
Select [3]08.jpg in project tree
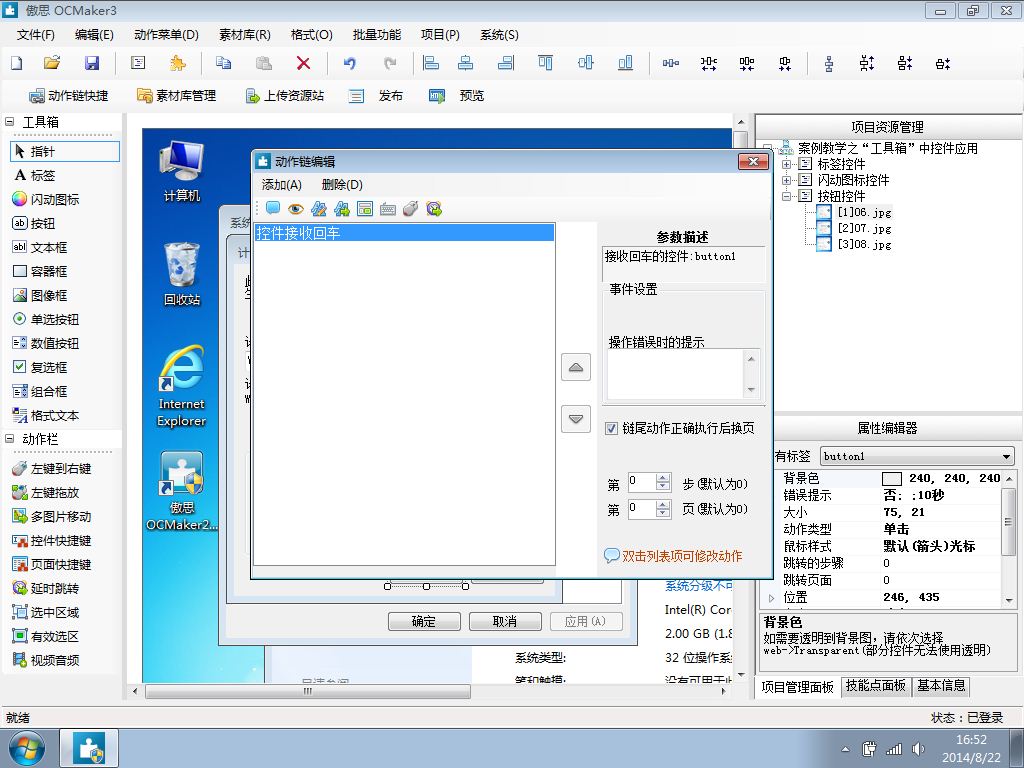864,244
